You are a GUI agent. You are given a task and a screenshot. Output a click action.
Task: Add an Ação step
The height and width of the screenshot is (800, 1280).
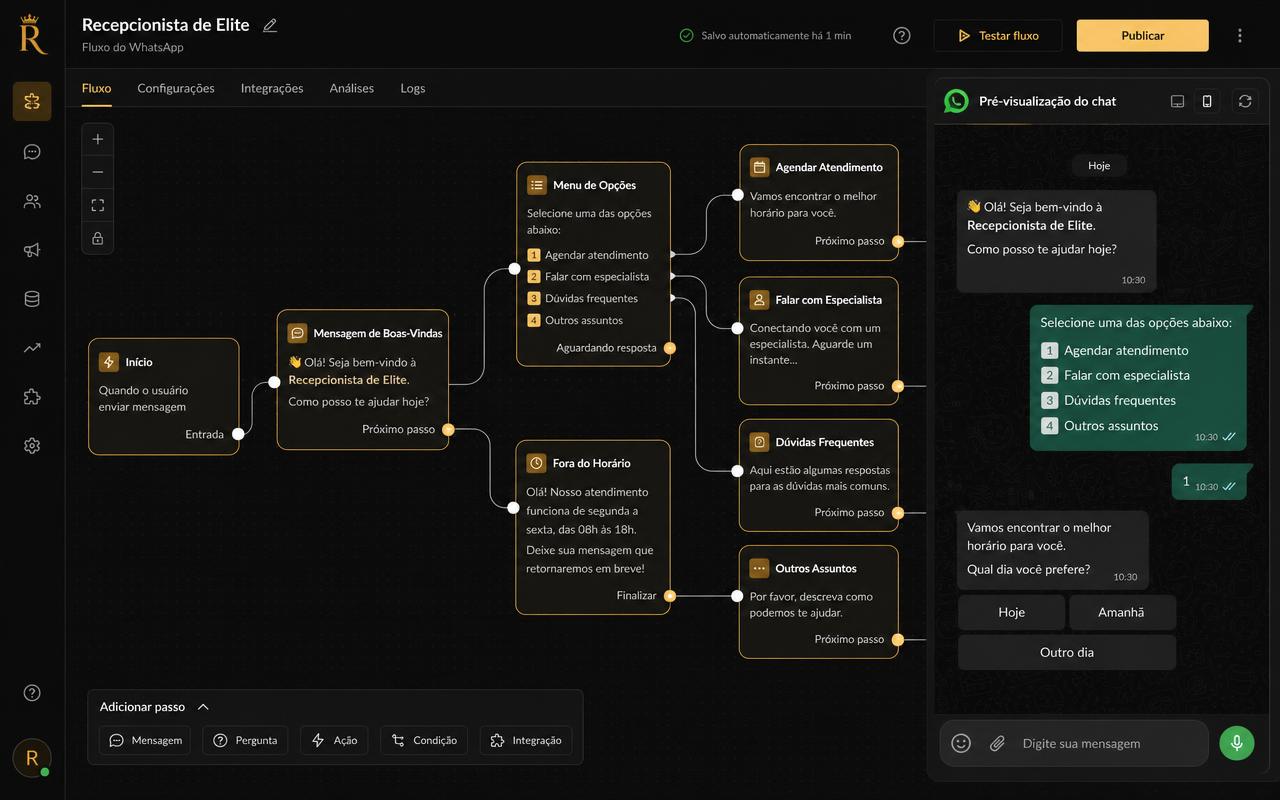point(334,741)
